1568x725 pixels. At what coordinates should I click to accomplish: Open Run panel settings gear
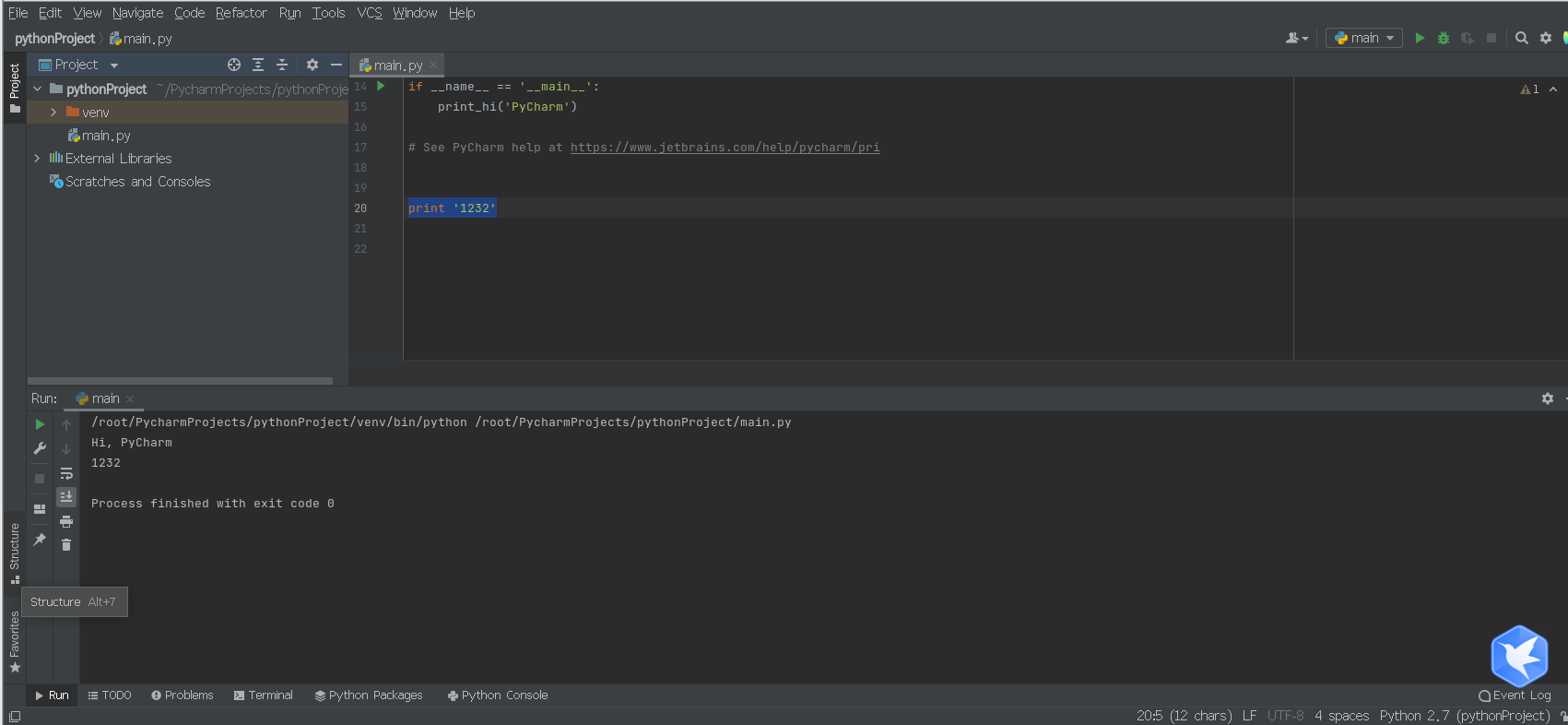pyautogui.click(x=1548, y=398)
